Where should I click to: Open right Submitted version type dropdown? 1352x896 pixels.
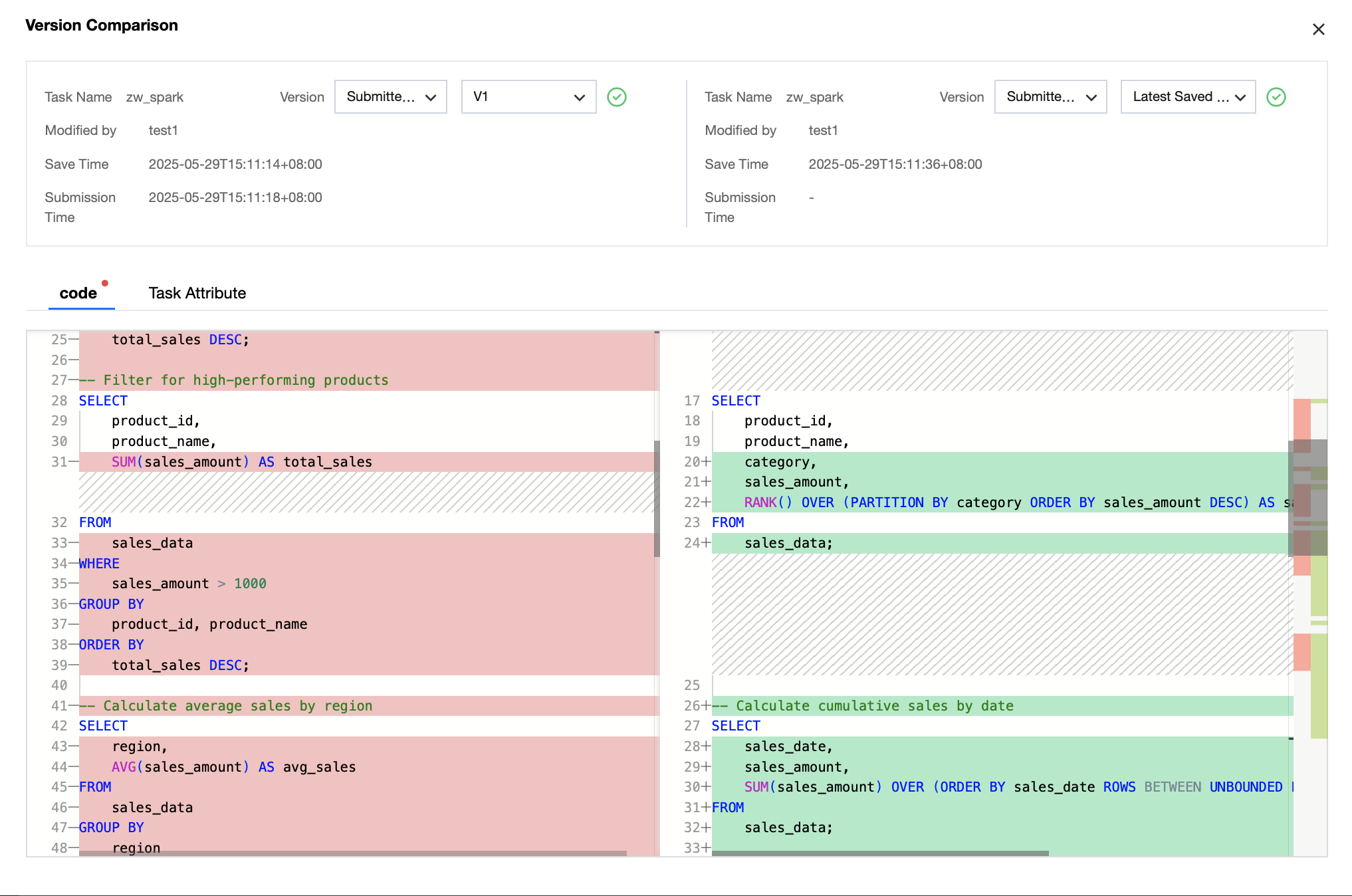point(1050,97)
